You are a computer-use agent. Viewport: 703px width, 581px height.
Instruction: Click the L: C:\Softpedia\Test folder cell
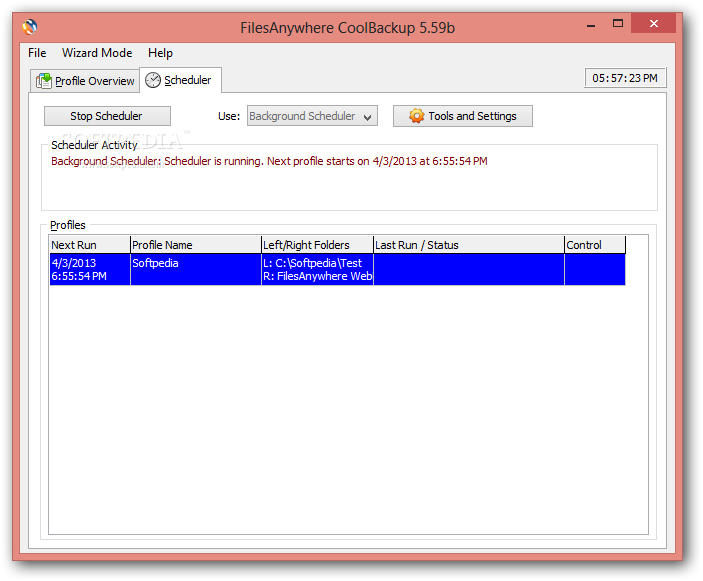tap(317, 269)
